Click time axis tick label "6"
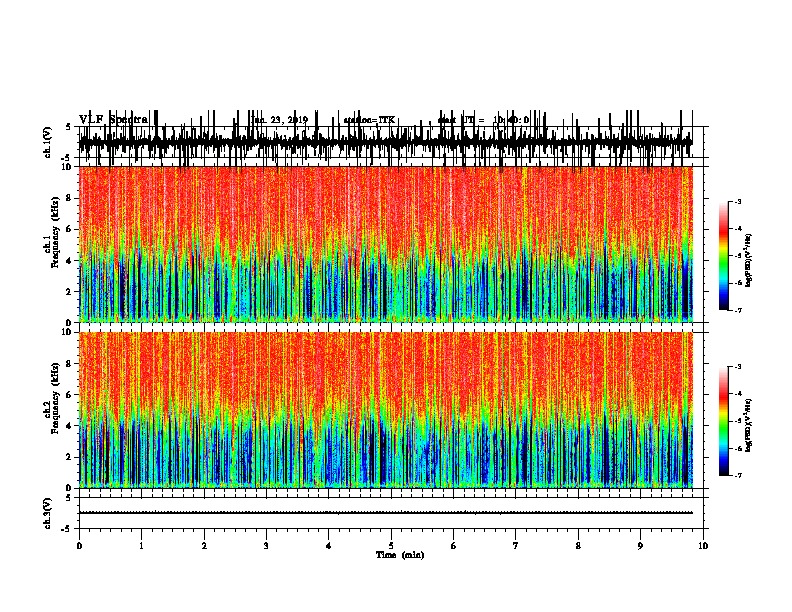The height and width of the screenshot is (612, 792). point(453,546)
